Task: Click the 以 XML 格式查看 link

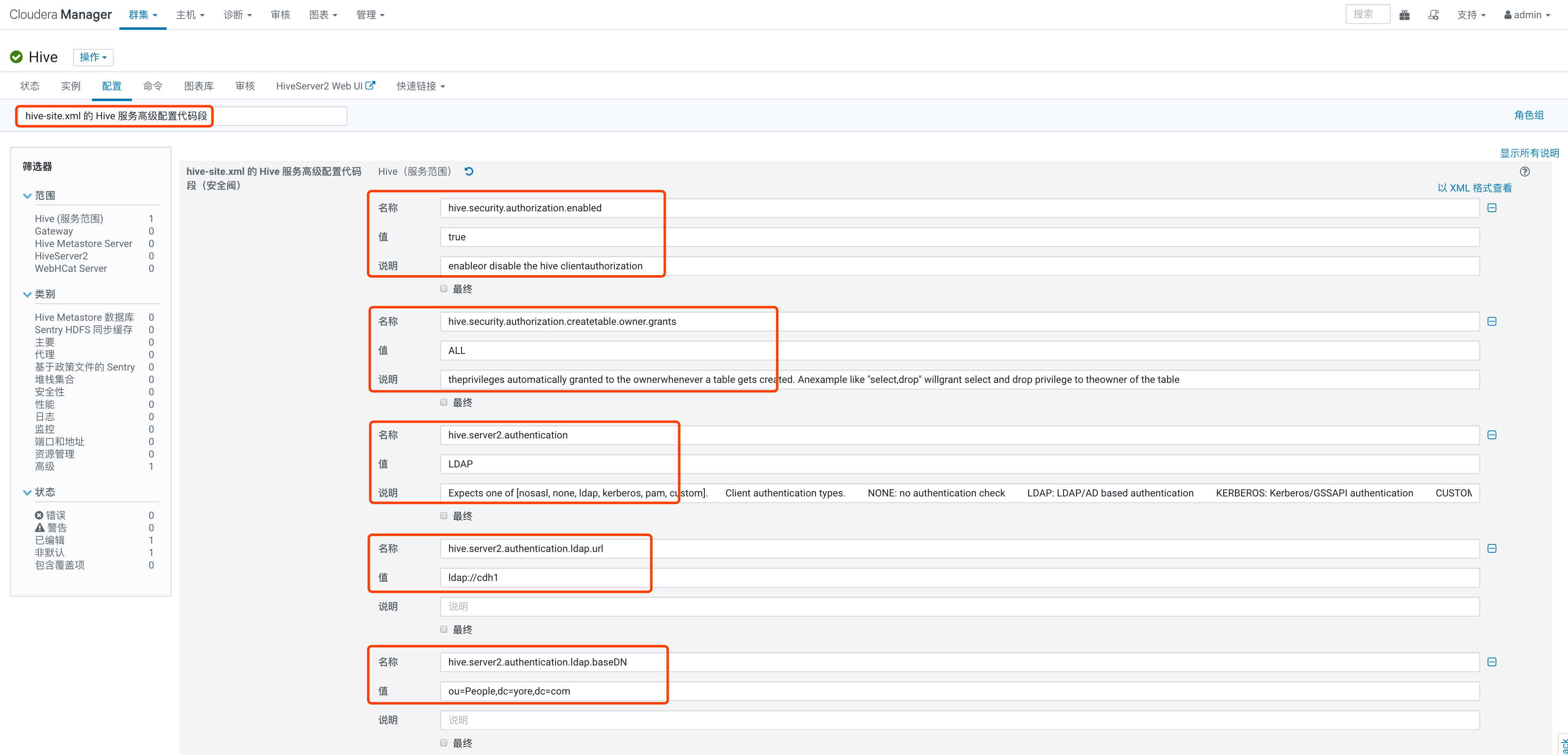Action: [x=1474, y=188]
